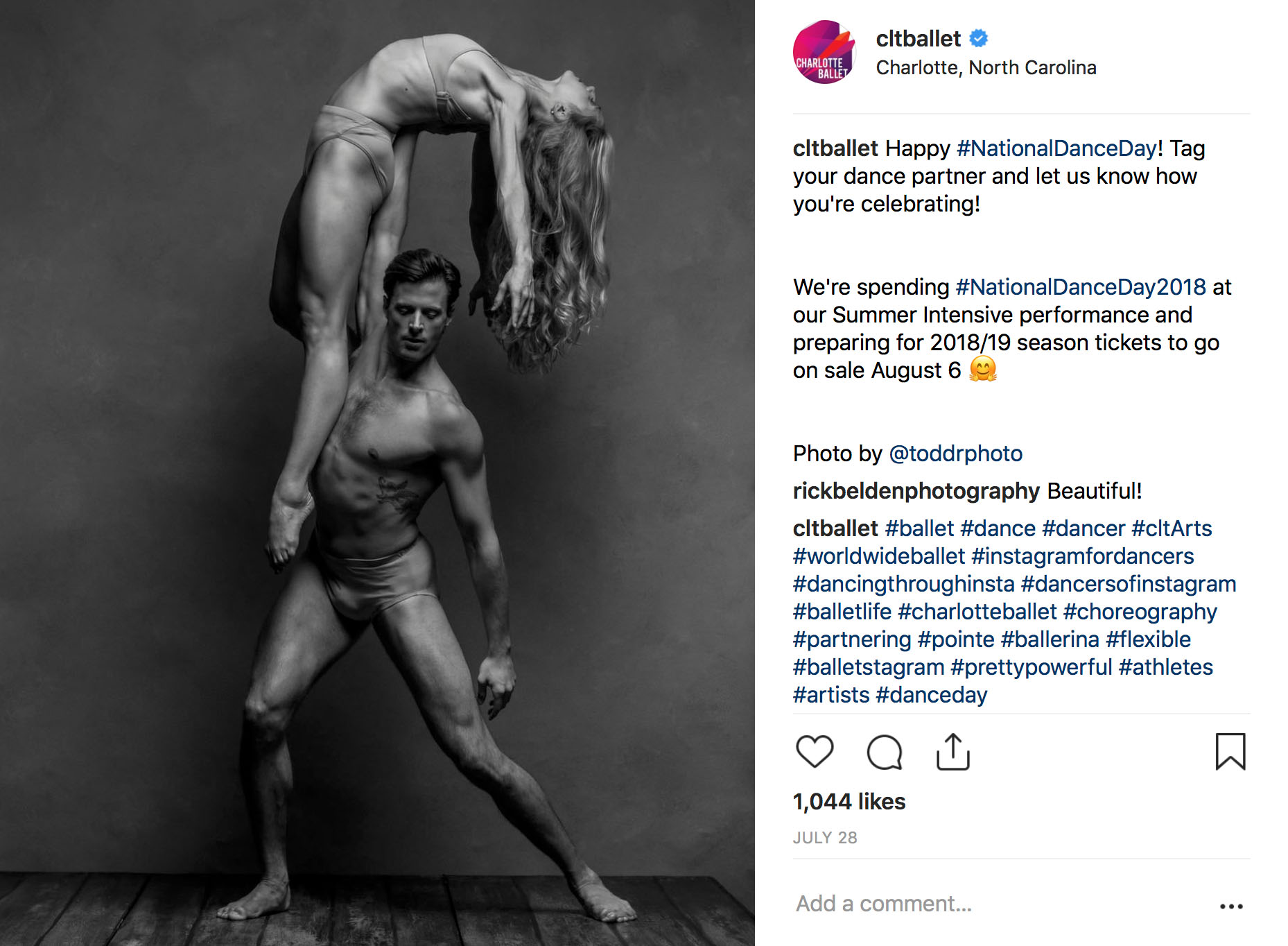
Task: Open more options via the three dots
Action: pos(1231,906)
